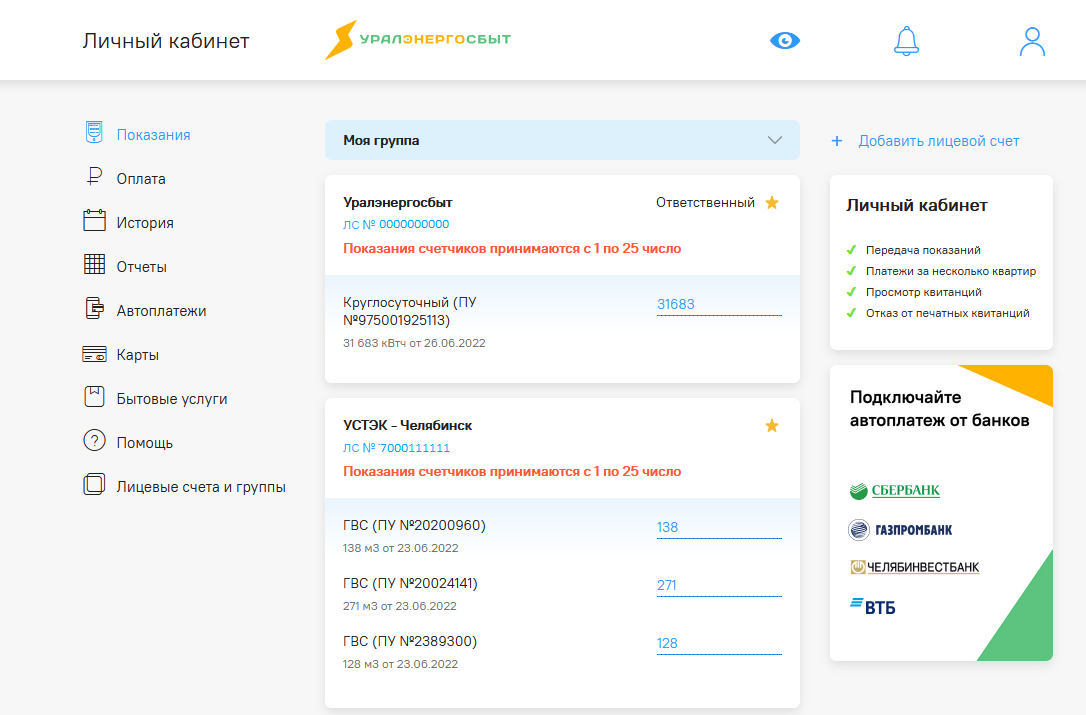Screen dimensions: 1086x715
Task: Click the 31 683 кВтч от 26.06.2022 text
Action: point(414,343)
